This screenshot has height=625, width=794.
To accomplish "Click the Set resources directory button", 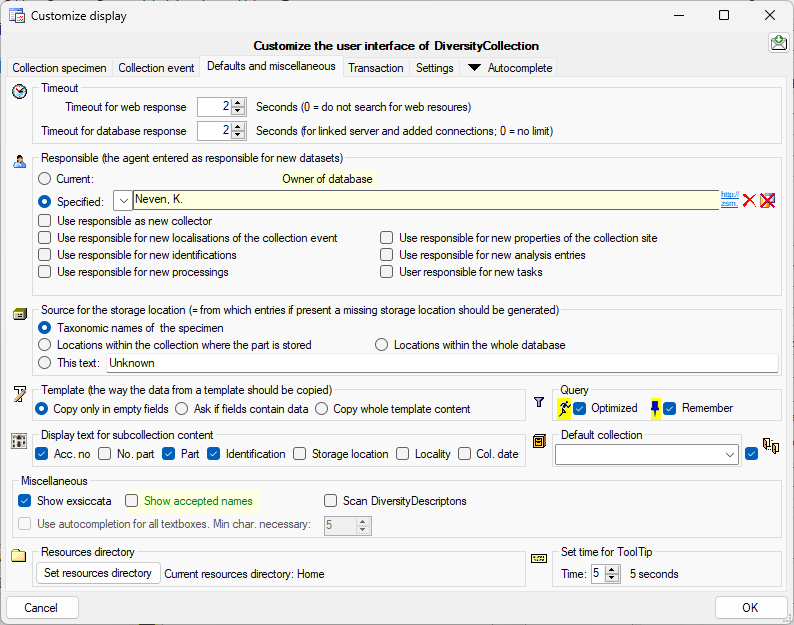I will point(98,573).
